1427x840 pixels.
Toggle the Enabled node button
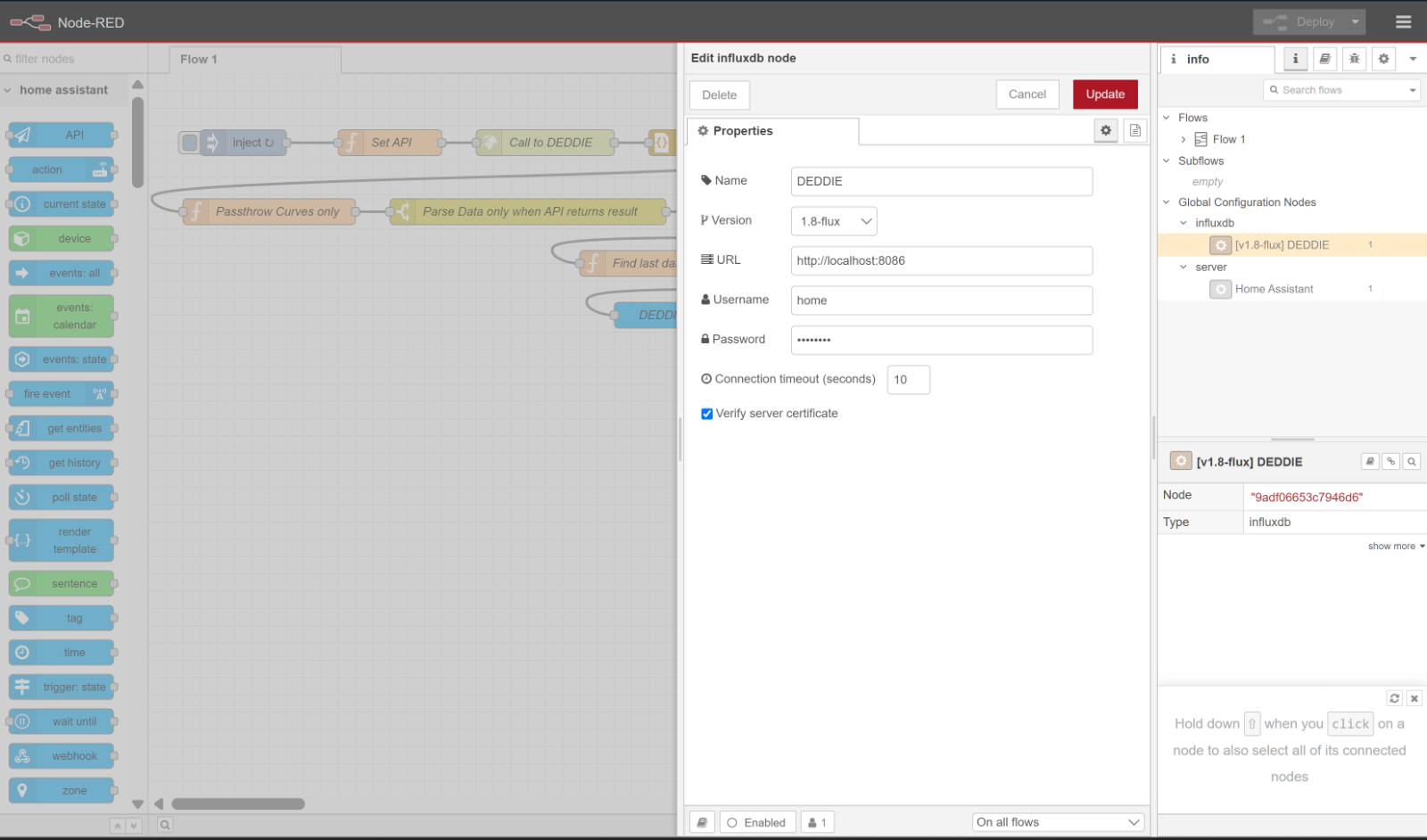point(757,822)
